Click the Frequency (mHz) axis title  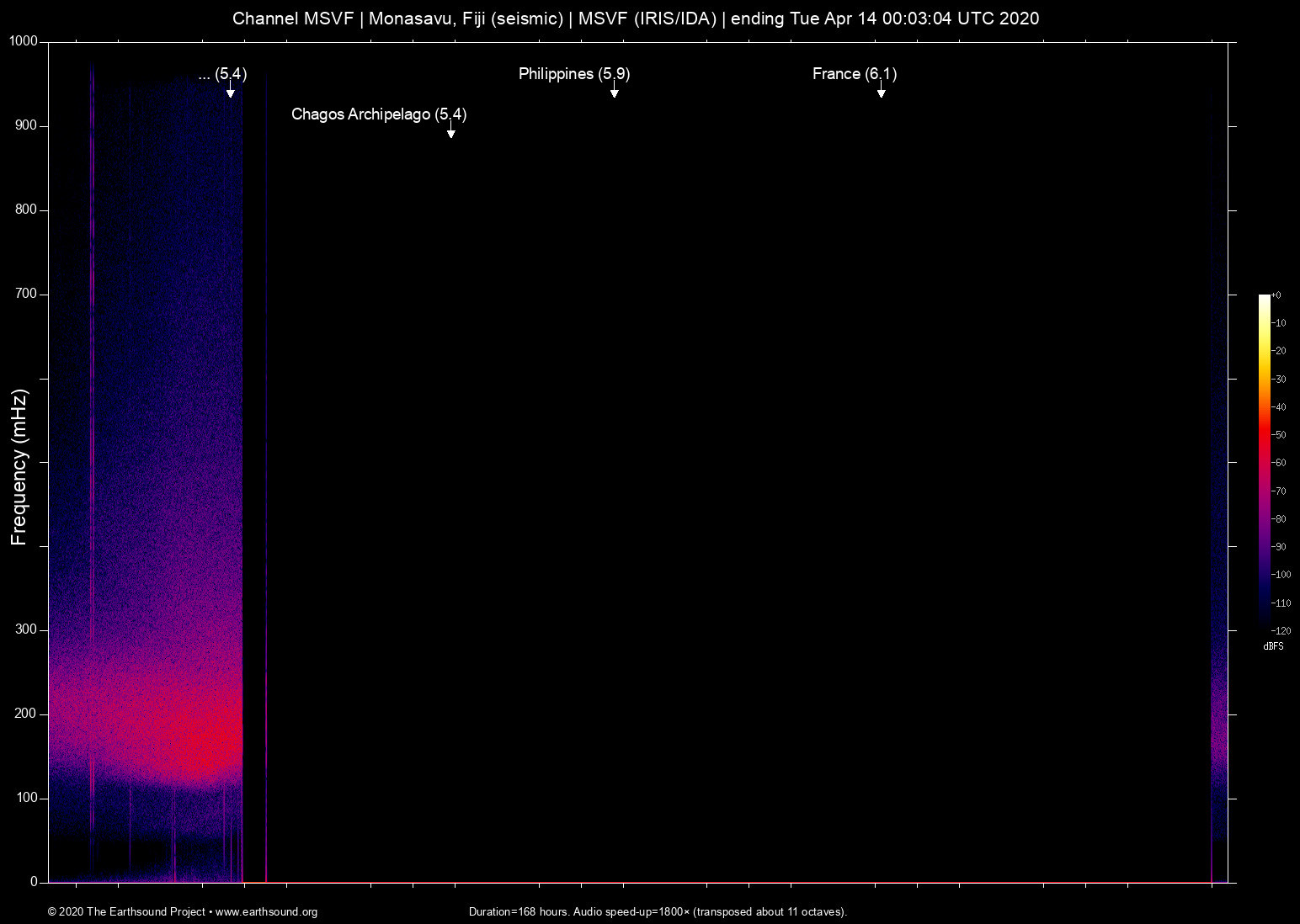pyautogui.click(x=19, y=467)
